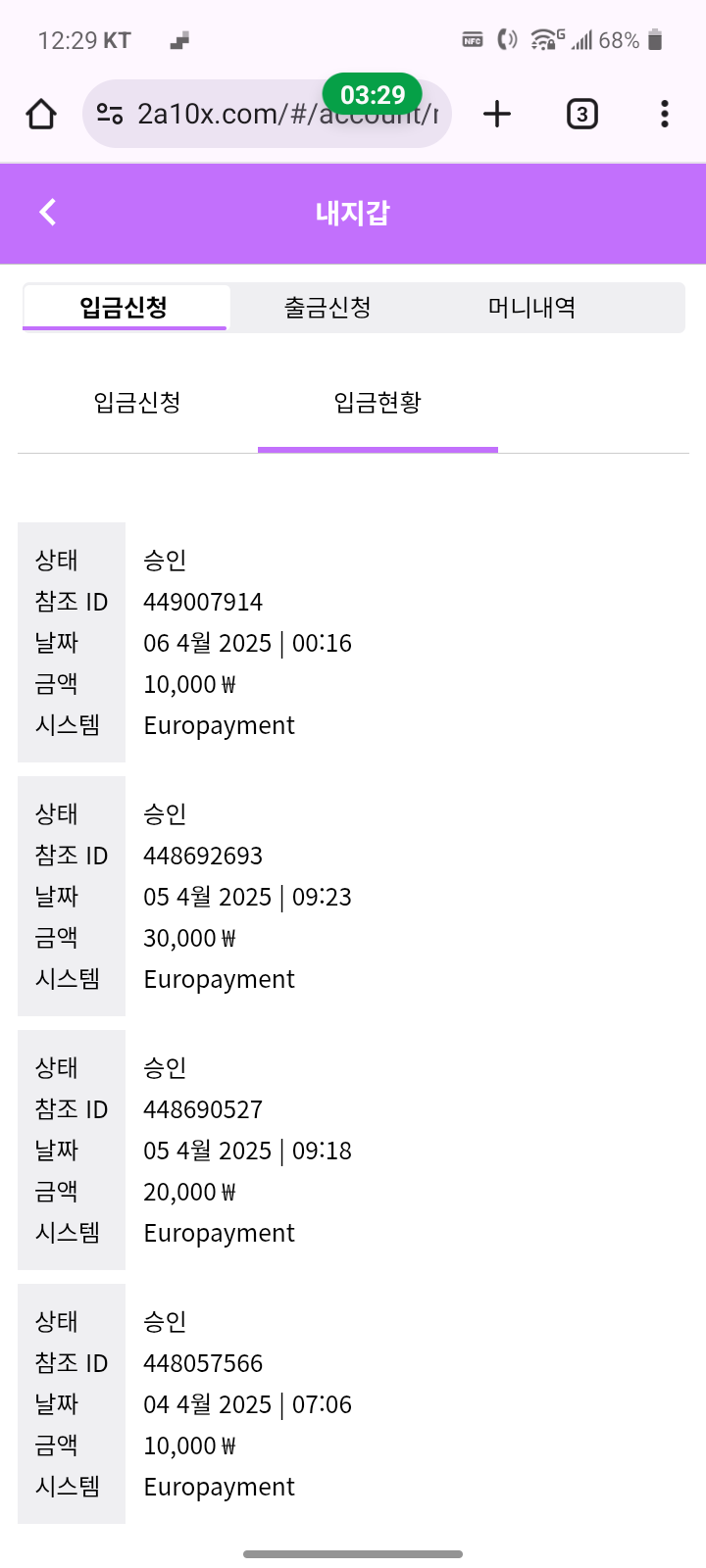Select the 입금현황 sub-tab
Viewport: 706px width, 1568px height.
click(x=378, y=403)
